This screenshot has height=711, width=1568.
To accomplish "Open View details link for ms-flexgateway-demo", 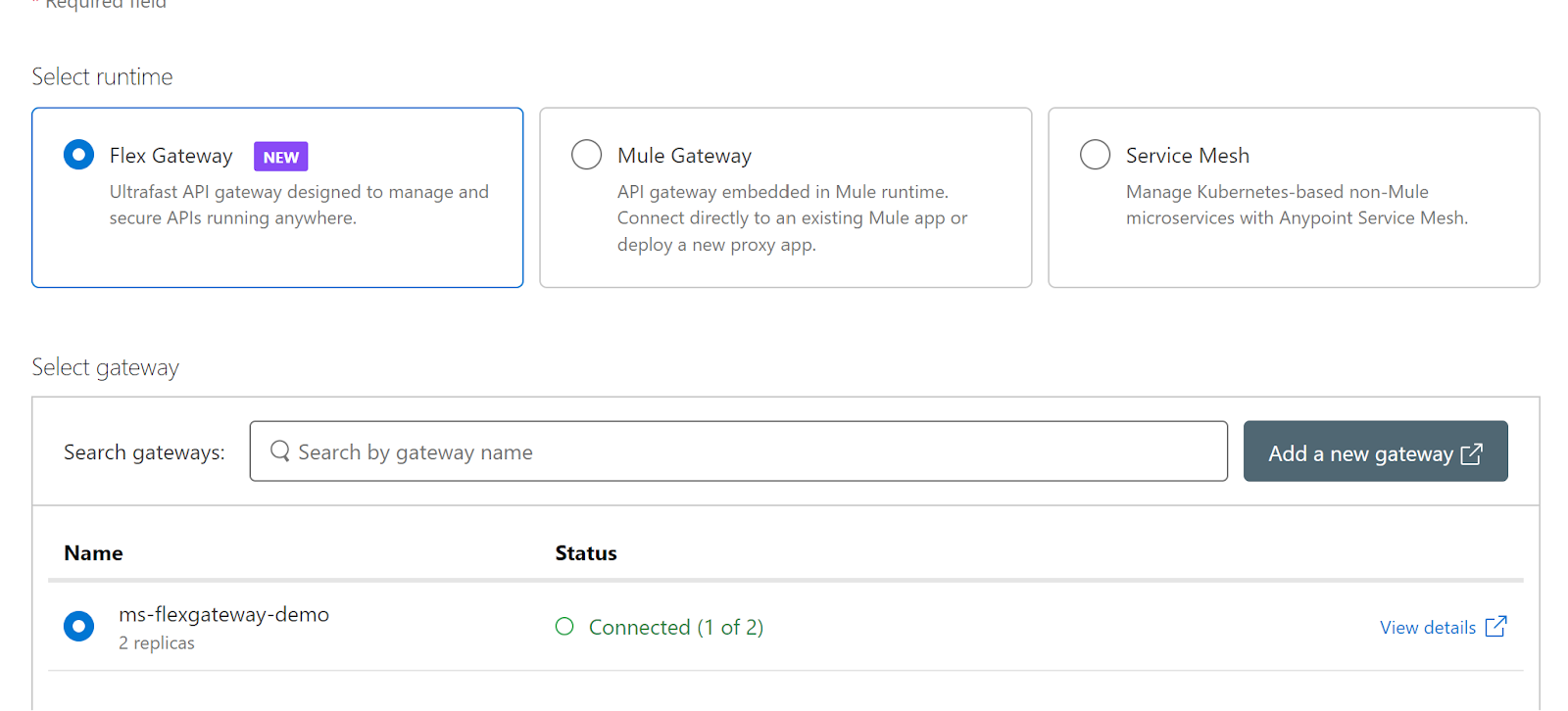I will point(1427,628).
